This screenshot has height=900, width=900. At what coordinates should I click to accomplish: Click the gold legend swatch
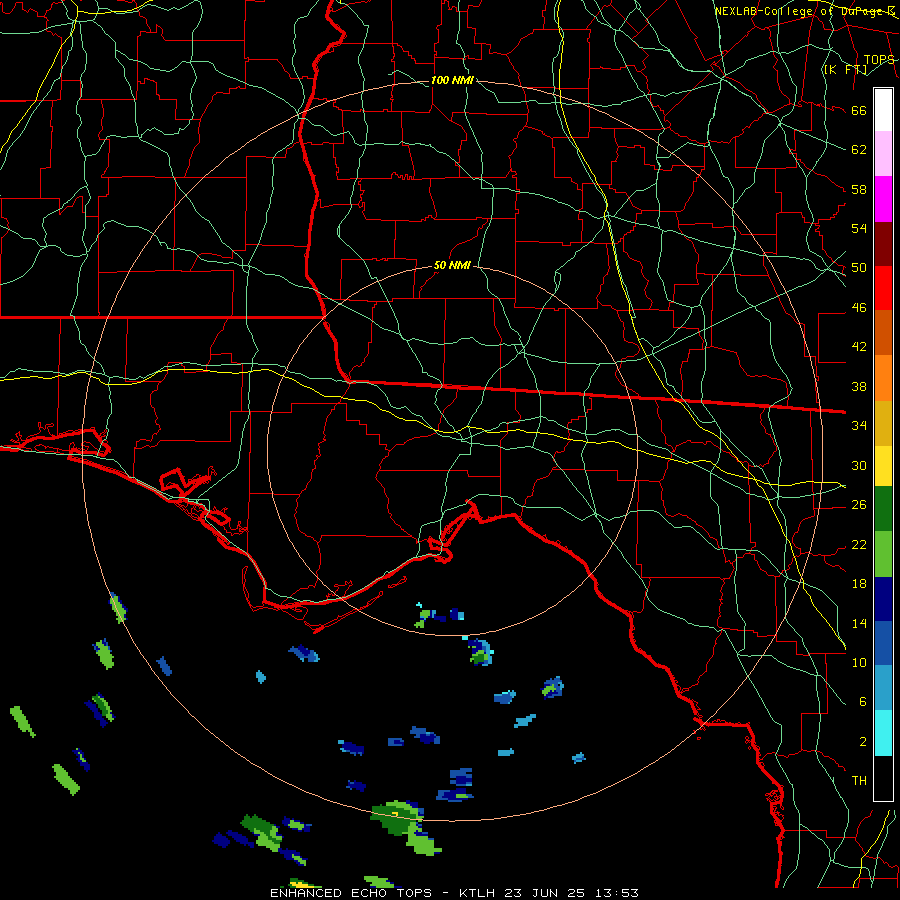pyautogui.click(x=883, y=424)
